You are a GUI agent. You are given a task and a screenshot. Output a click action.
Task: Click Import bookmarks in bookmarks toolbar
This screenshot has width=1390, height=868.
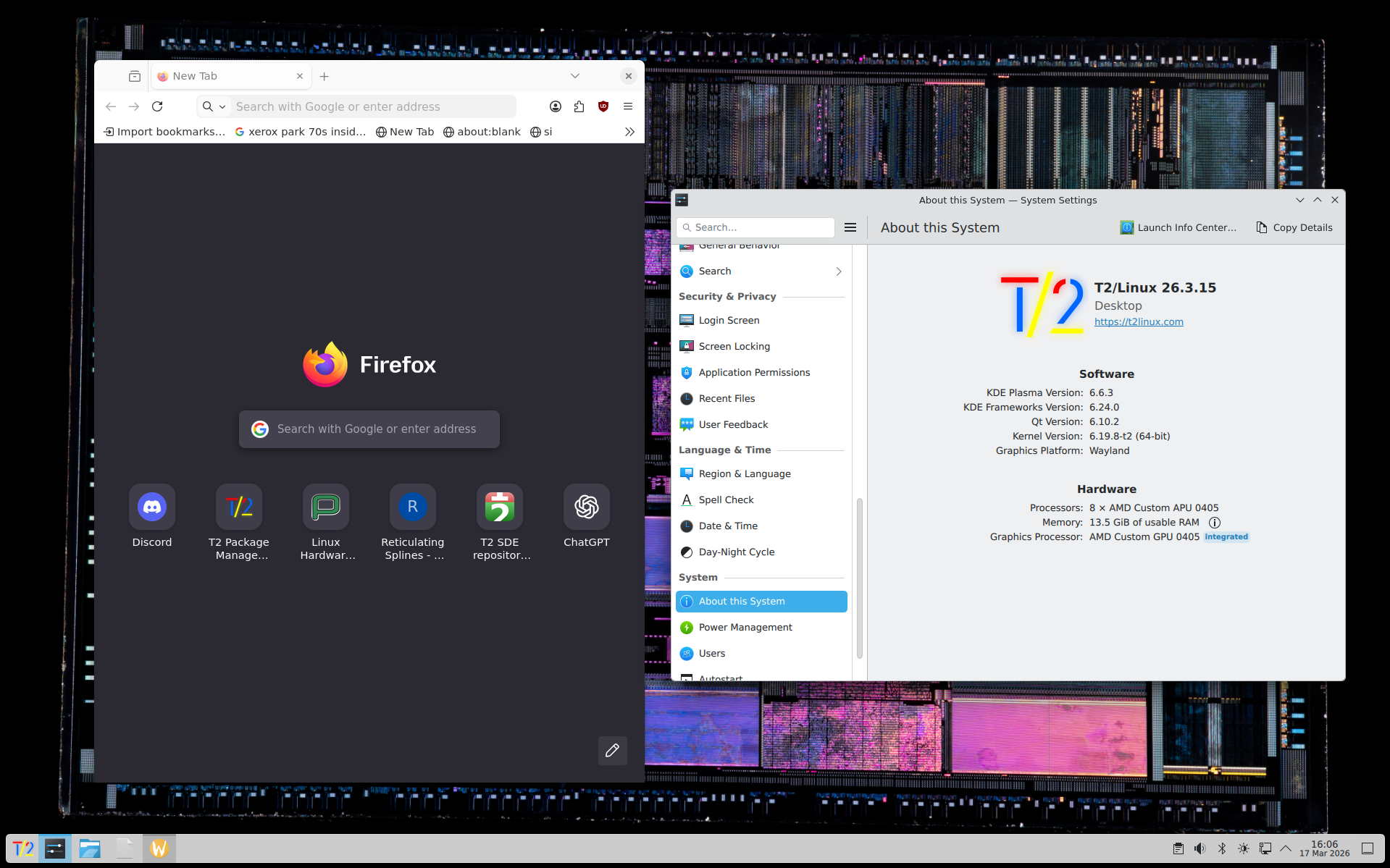pyautogui.click(x=165, y=132)
